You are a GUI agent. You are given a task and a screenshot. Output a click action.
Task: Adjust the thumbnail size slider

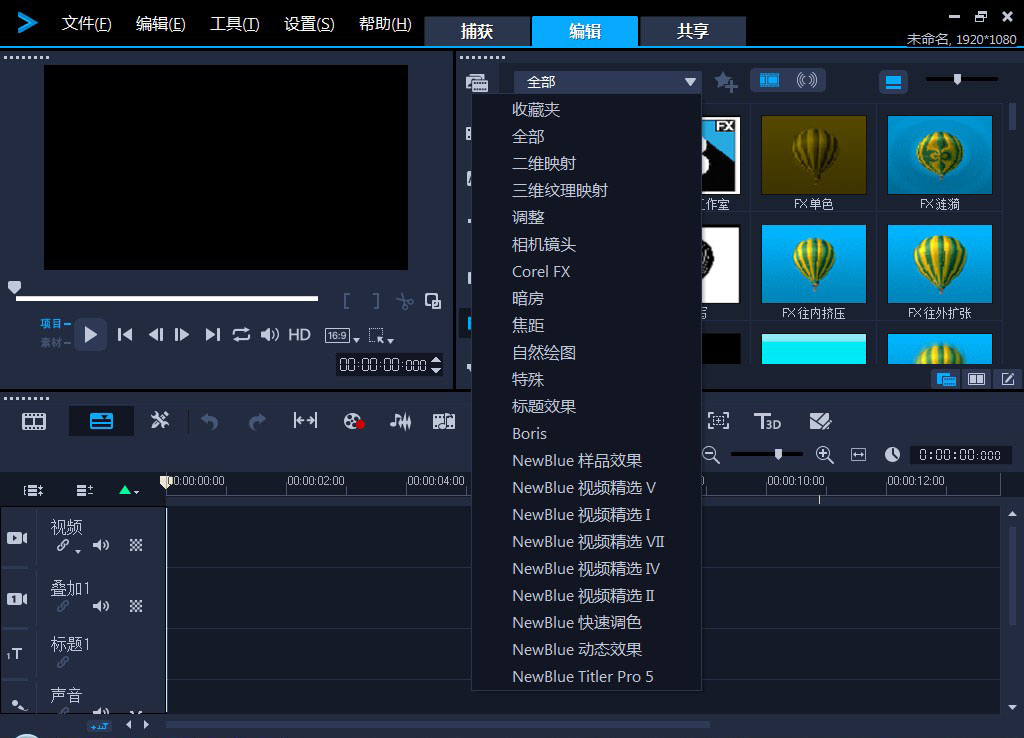click(x=957, y=79)
